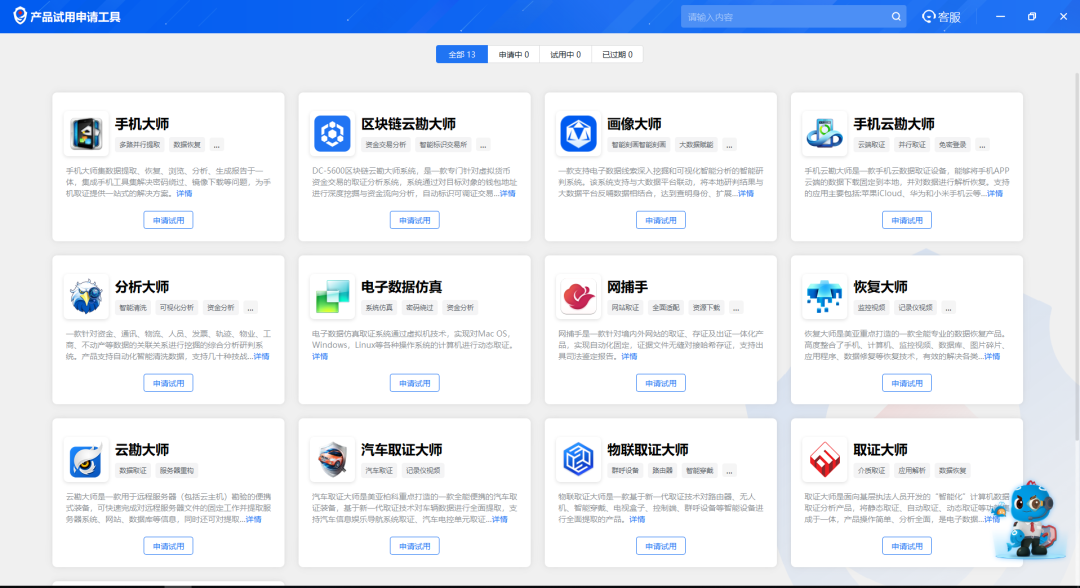This screenshot has height=588, width=1080.
Task: Open 详情 link in 恢复大师 description
Action: pos(992,357)
